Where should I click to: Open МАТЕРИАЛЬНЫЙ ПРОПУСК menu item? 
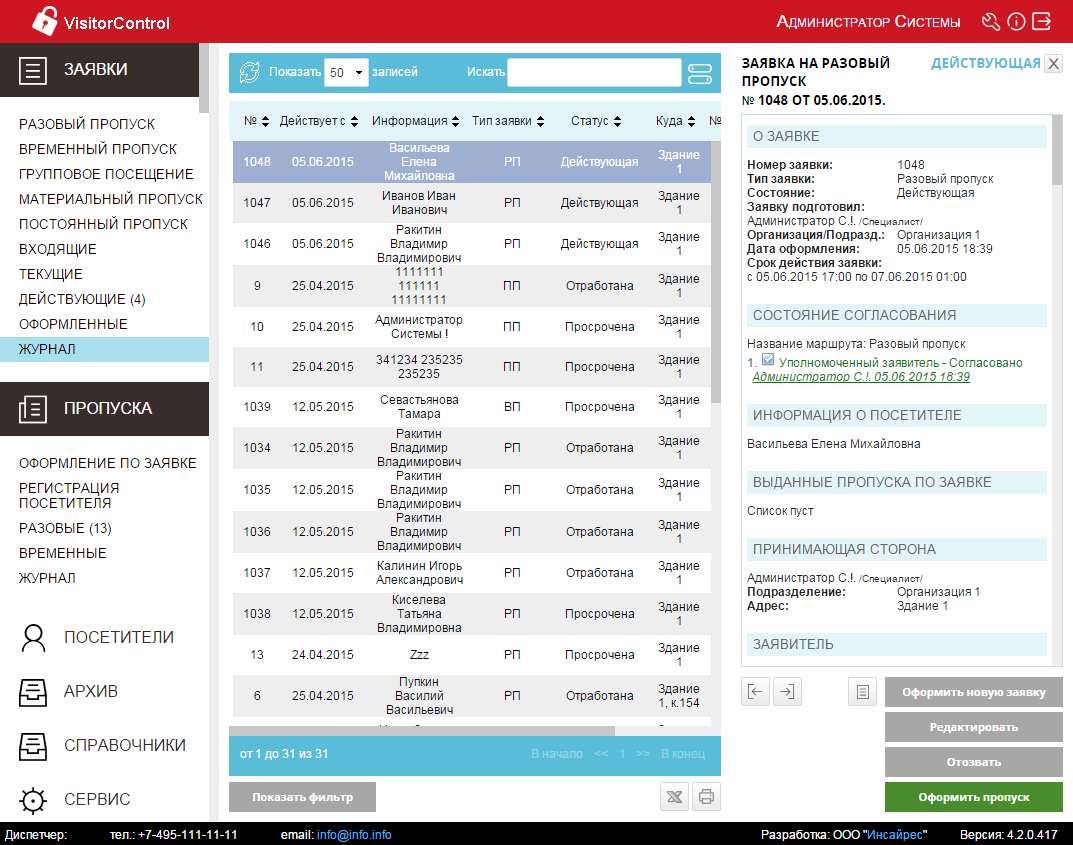111,199
